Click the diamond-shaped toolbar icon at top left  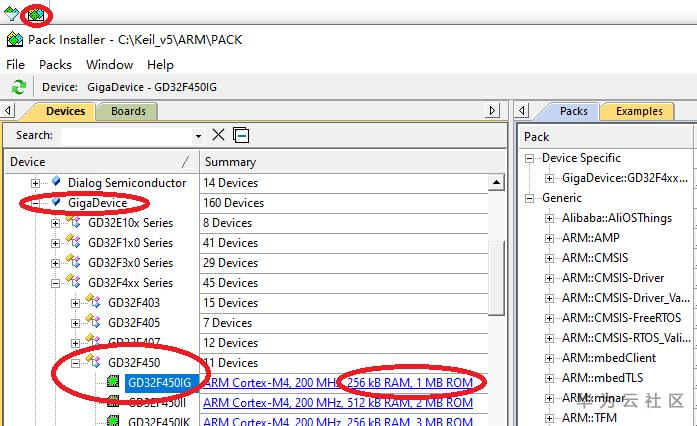12,14
